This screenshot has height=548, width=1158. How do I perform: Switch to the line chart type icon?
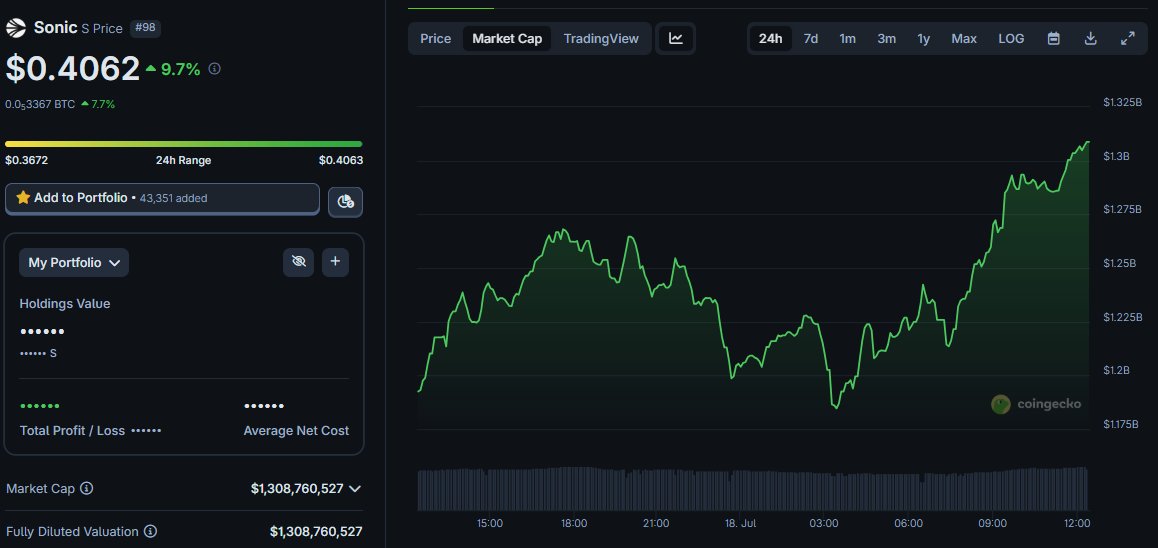point(676,38)
